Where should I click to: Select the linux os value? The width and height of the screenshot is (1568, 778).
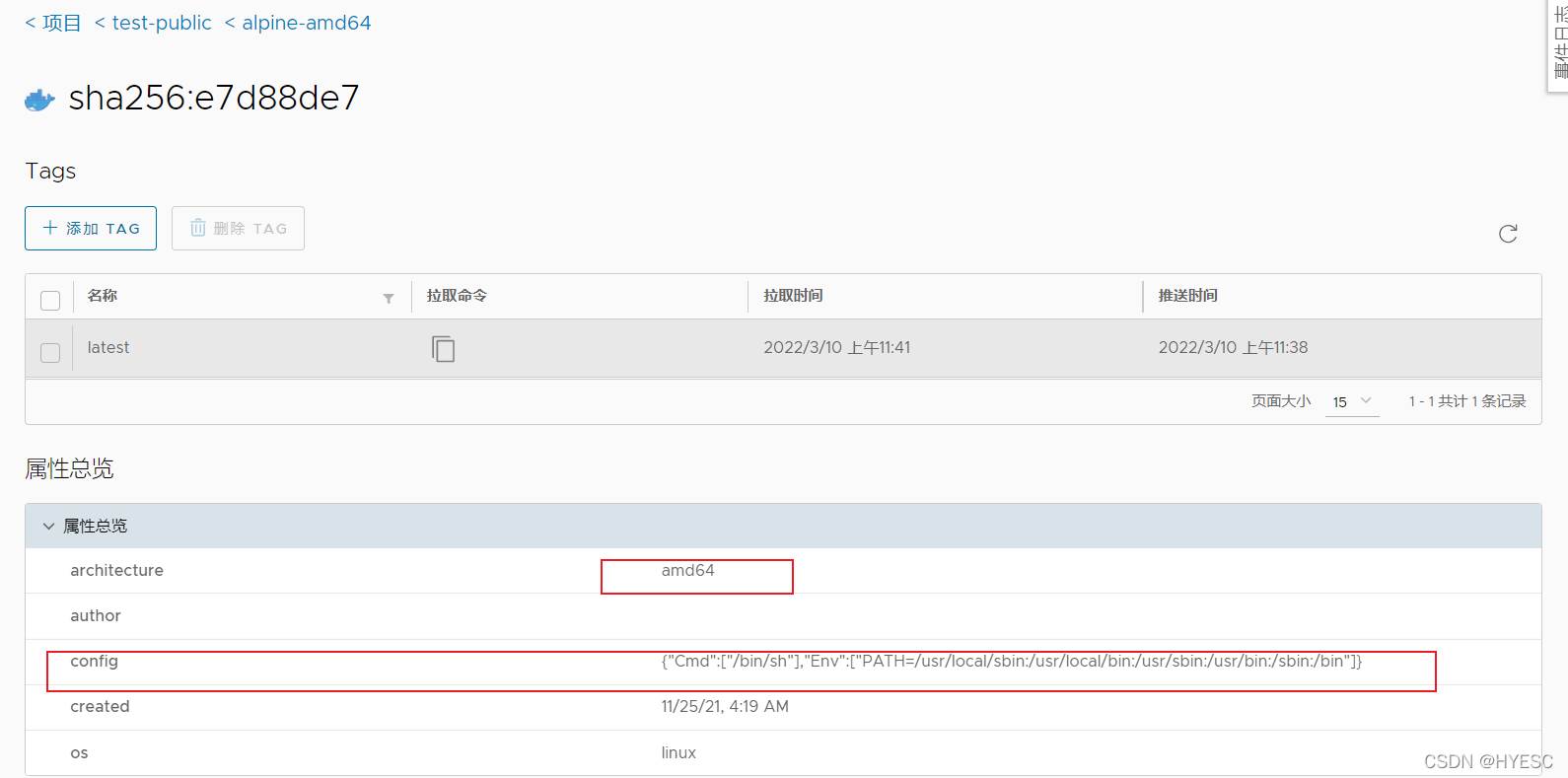click(x=678, y=752)
